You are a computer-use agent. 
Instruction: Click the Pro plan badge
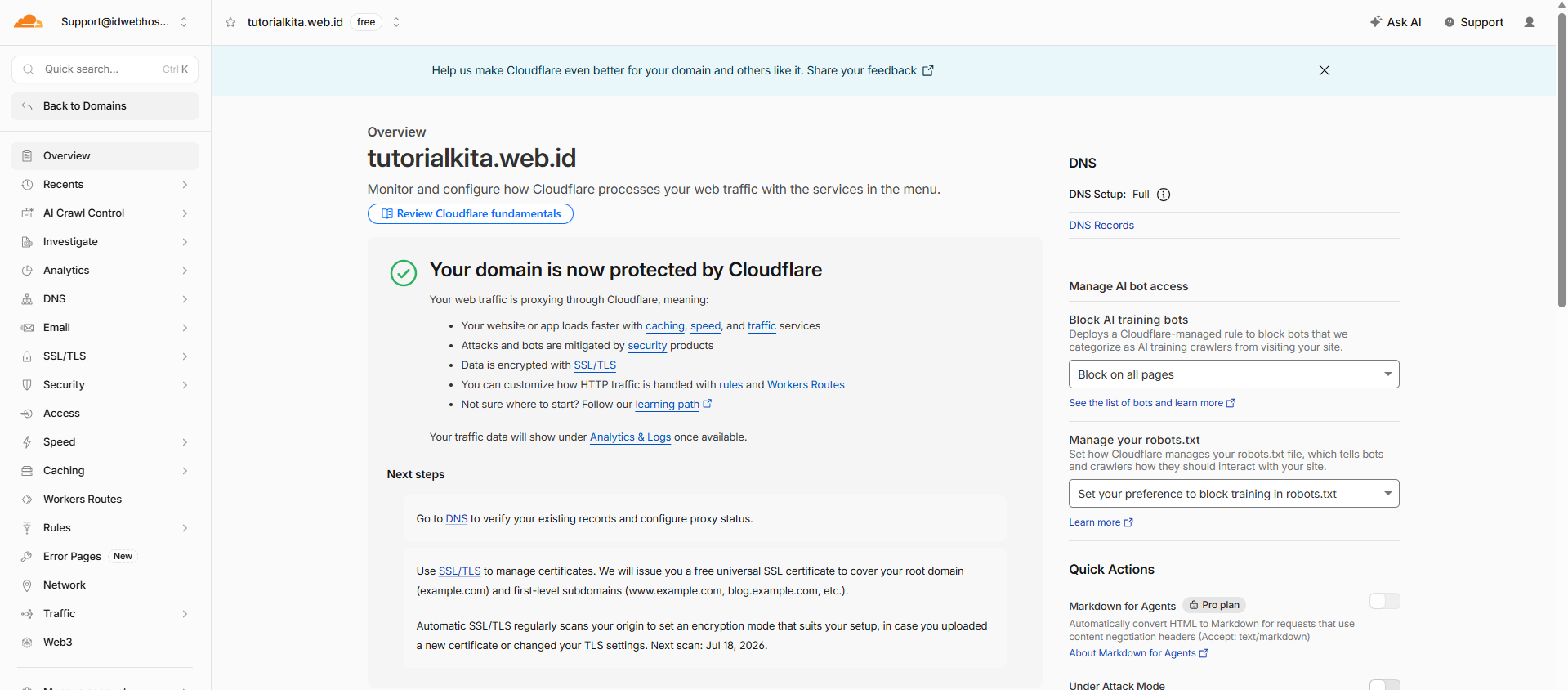point(1214,605)
